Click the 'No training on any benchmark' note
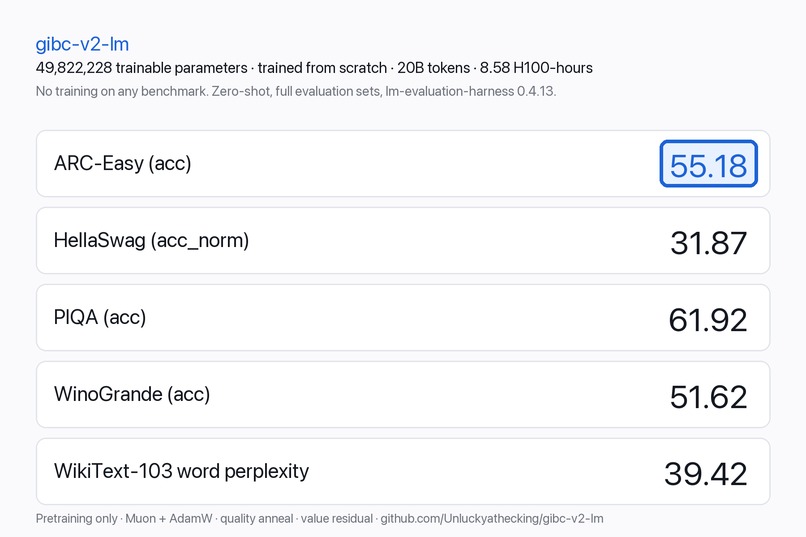The width and height of the screenshot is (806, 537). point(296,91)
